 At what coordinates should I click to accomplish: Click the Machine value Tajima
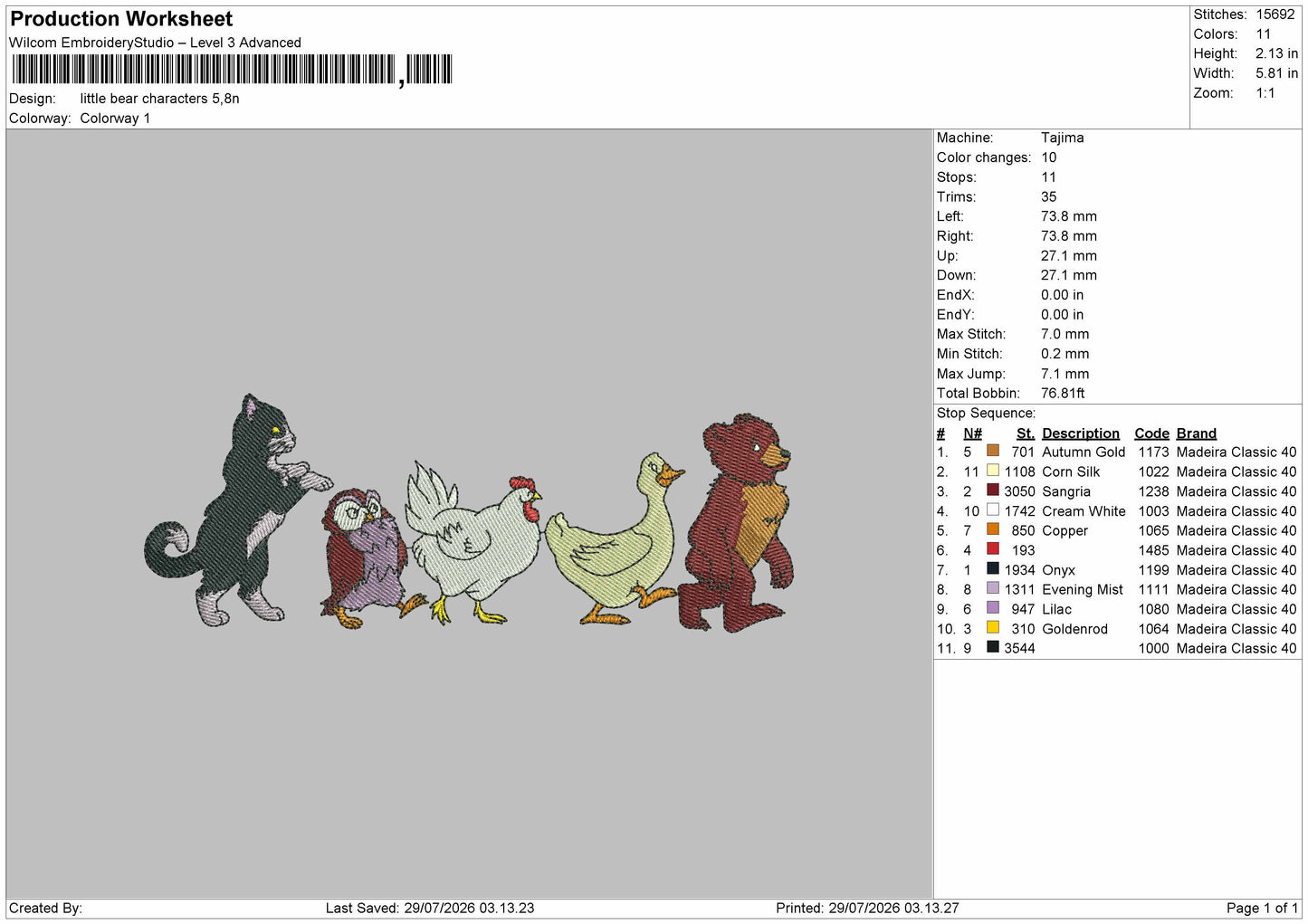tap(1062, 138)
